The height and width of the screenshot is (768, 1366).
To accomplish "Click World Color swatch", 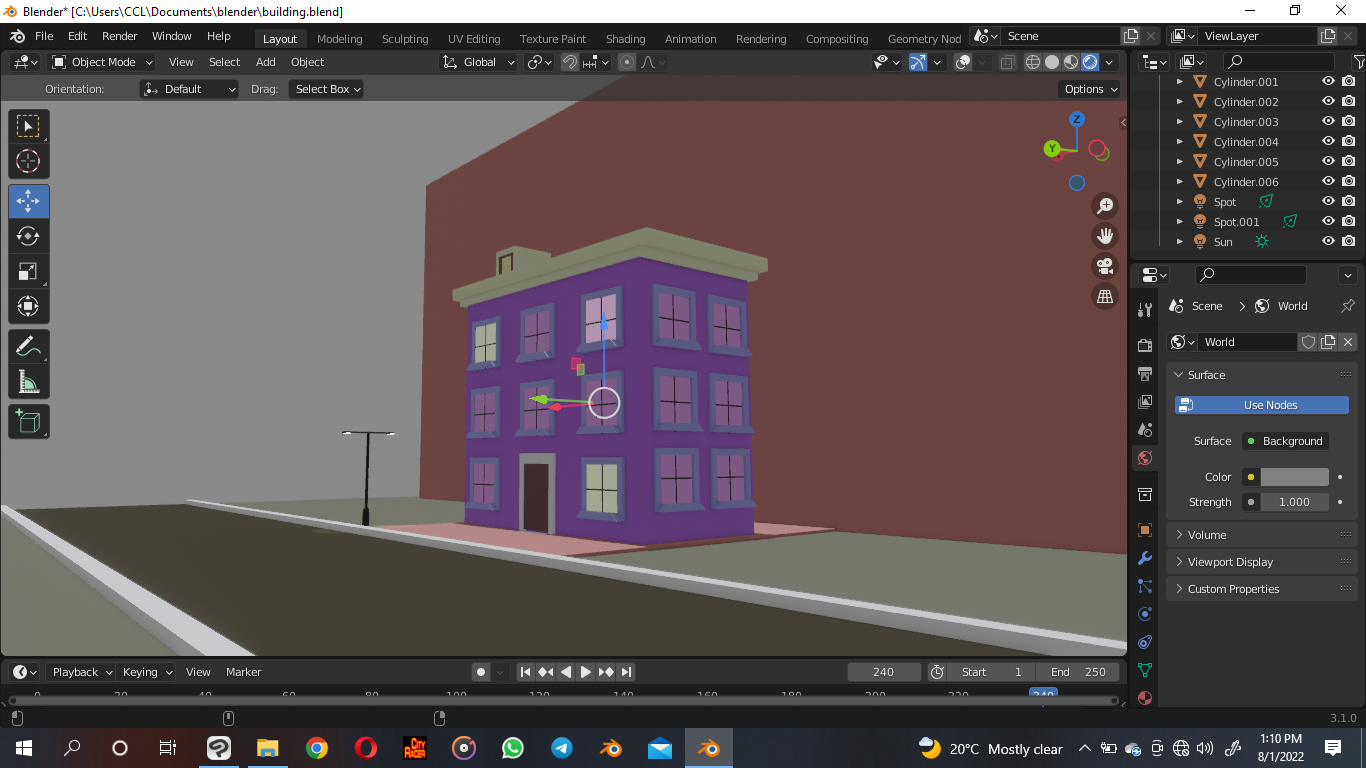I will [1294, 477].
